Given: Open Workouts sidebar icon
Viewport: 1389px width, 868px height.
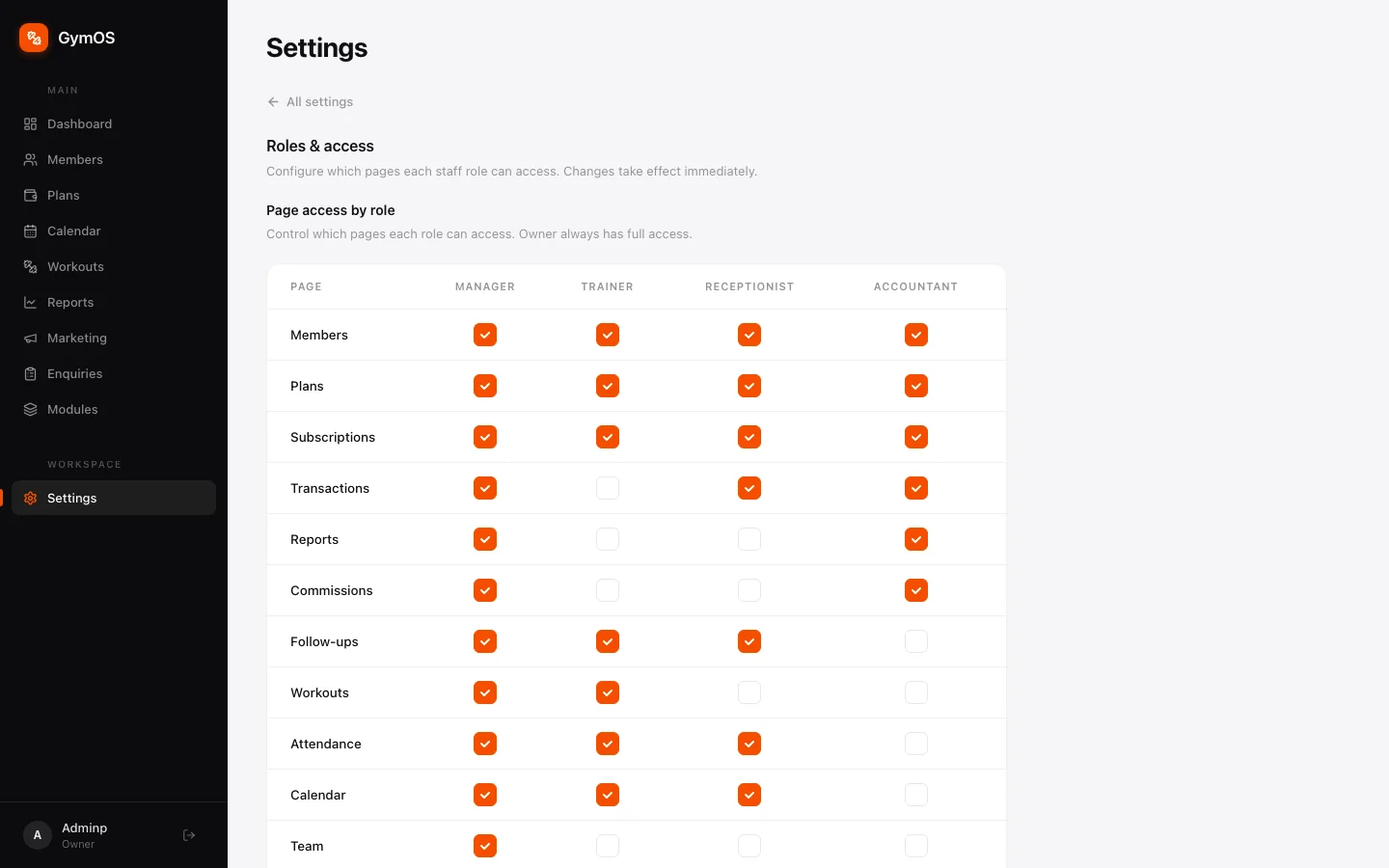Looking at the screenshot, I should point(31,267).
